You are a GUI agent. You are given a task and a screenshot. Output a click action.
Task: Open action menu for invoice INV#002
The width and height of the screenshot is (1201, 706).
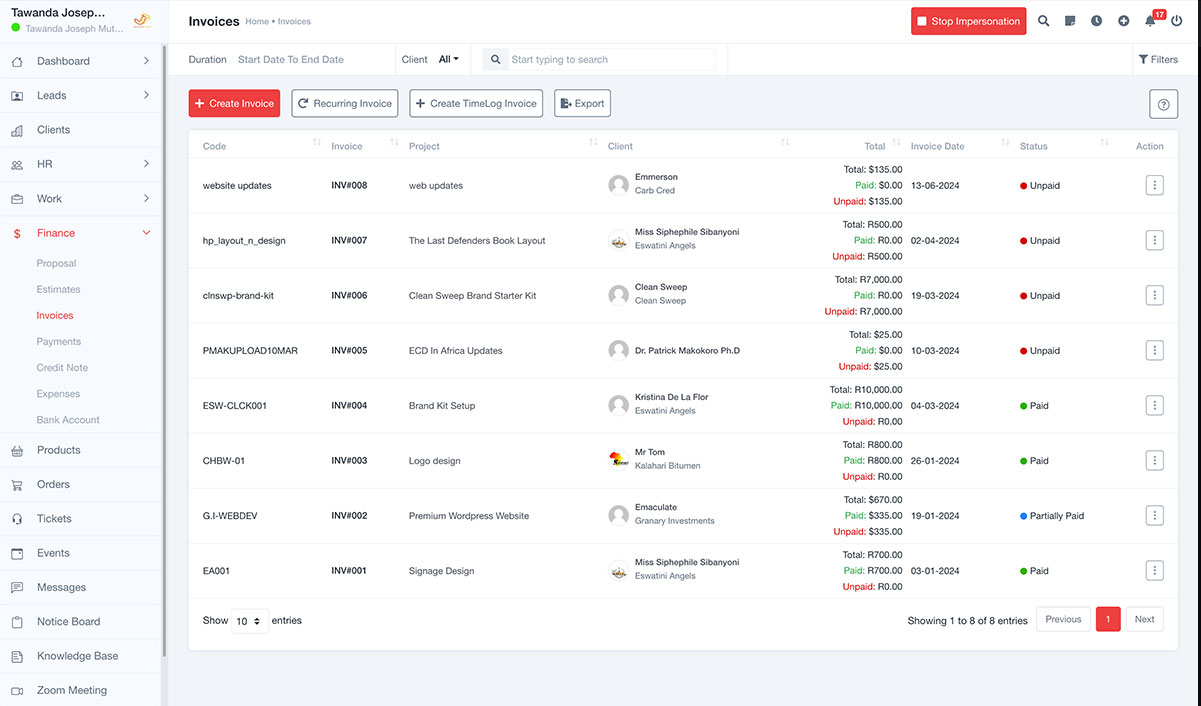pyautogui.click(x=1154, y=515)
